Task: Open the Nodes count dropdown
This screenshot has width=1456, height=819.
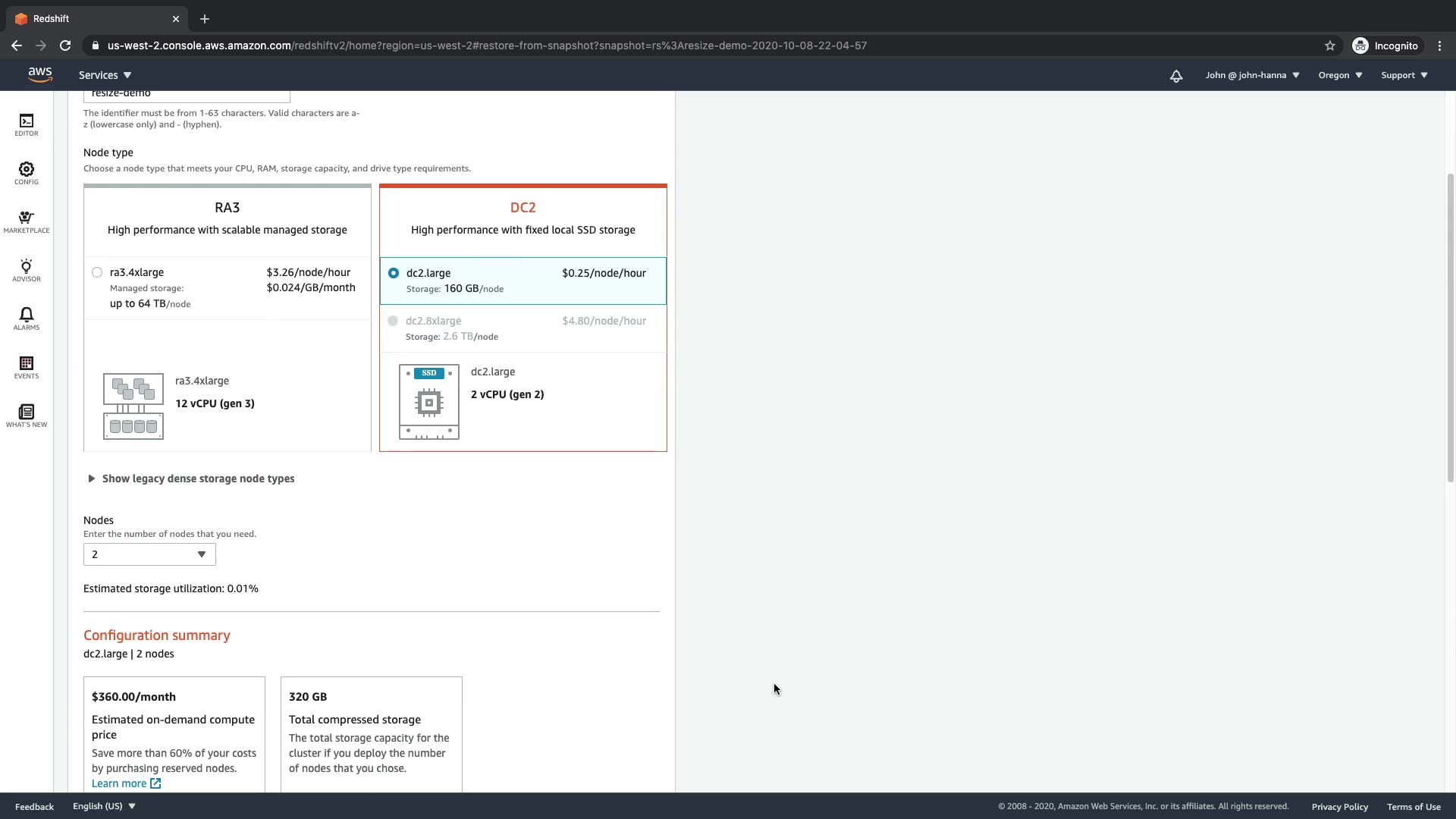Action: pyautogui.click(x=149, y=554)
